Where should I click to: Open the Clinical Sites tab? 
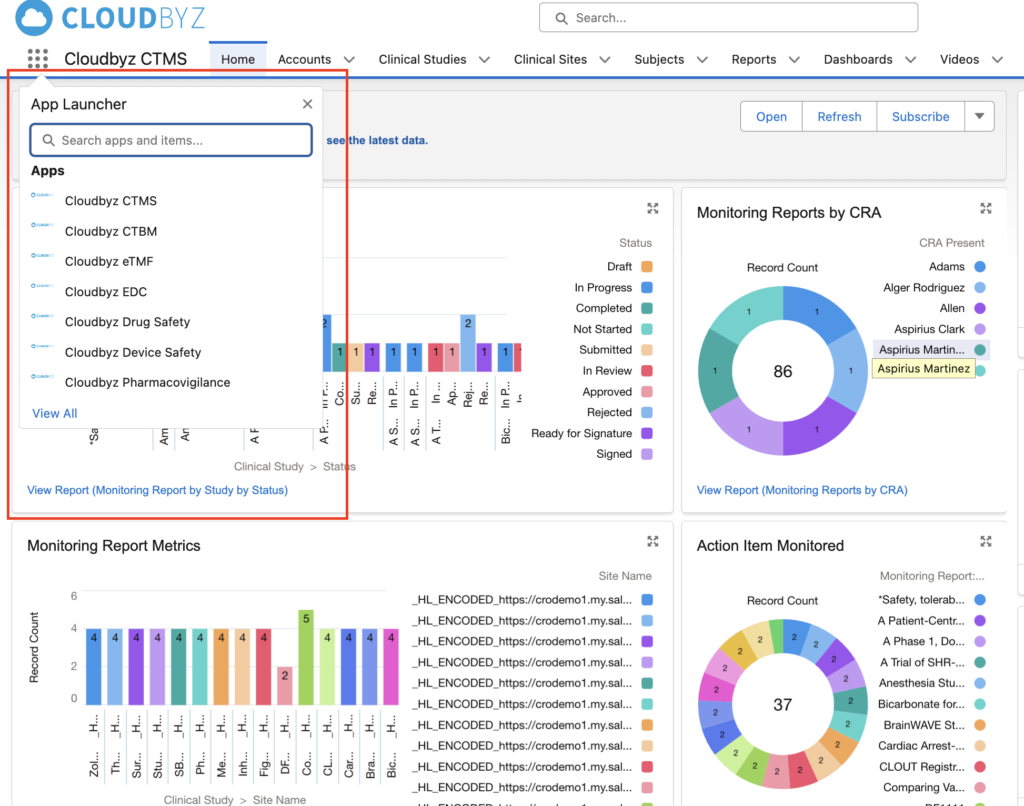click(x=551, y=59)
